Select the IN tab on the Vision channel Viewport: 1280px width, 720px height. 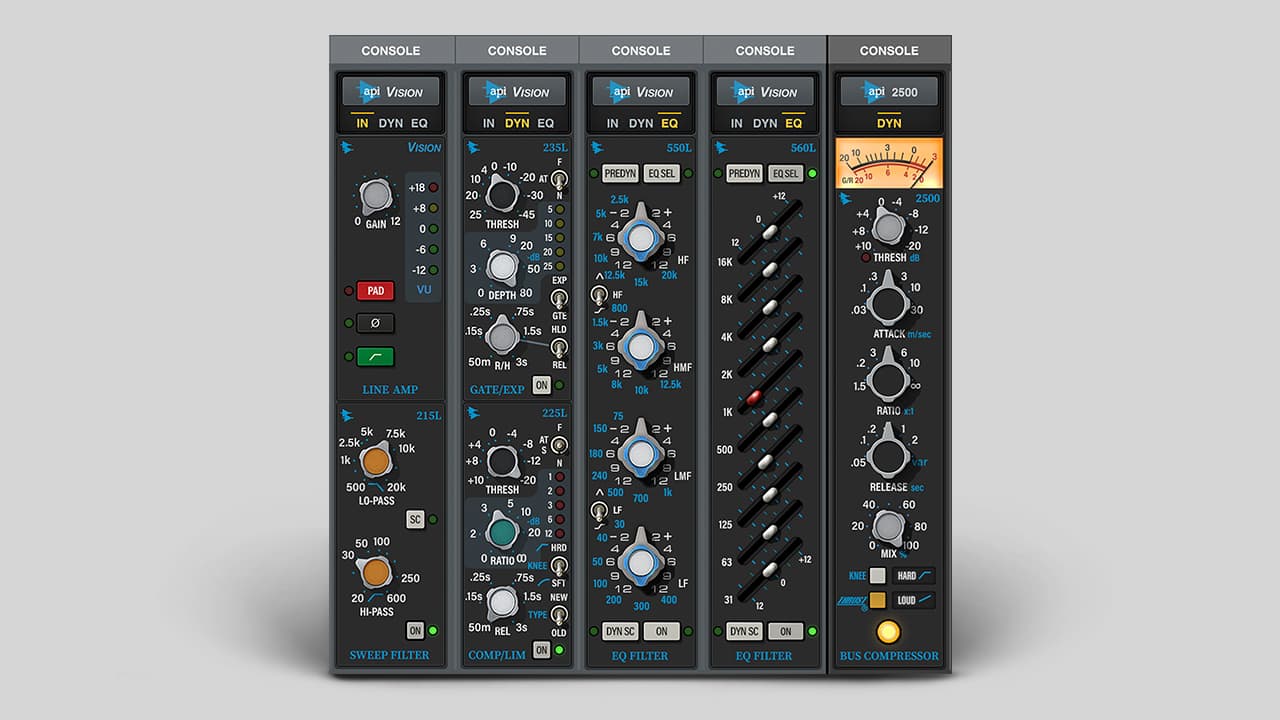click(x=362, y=123)
